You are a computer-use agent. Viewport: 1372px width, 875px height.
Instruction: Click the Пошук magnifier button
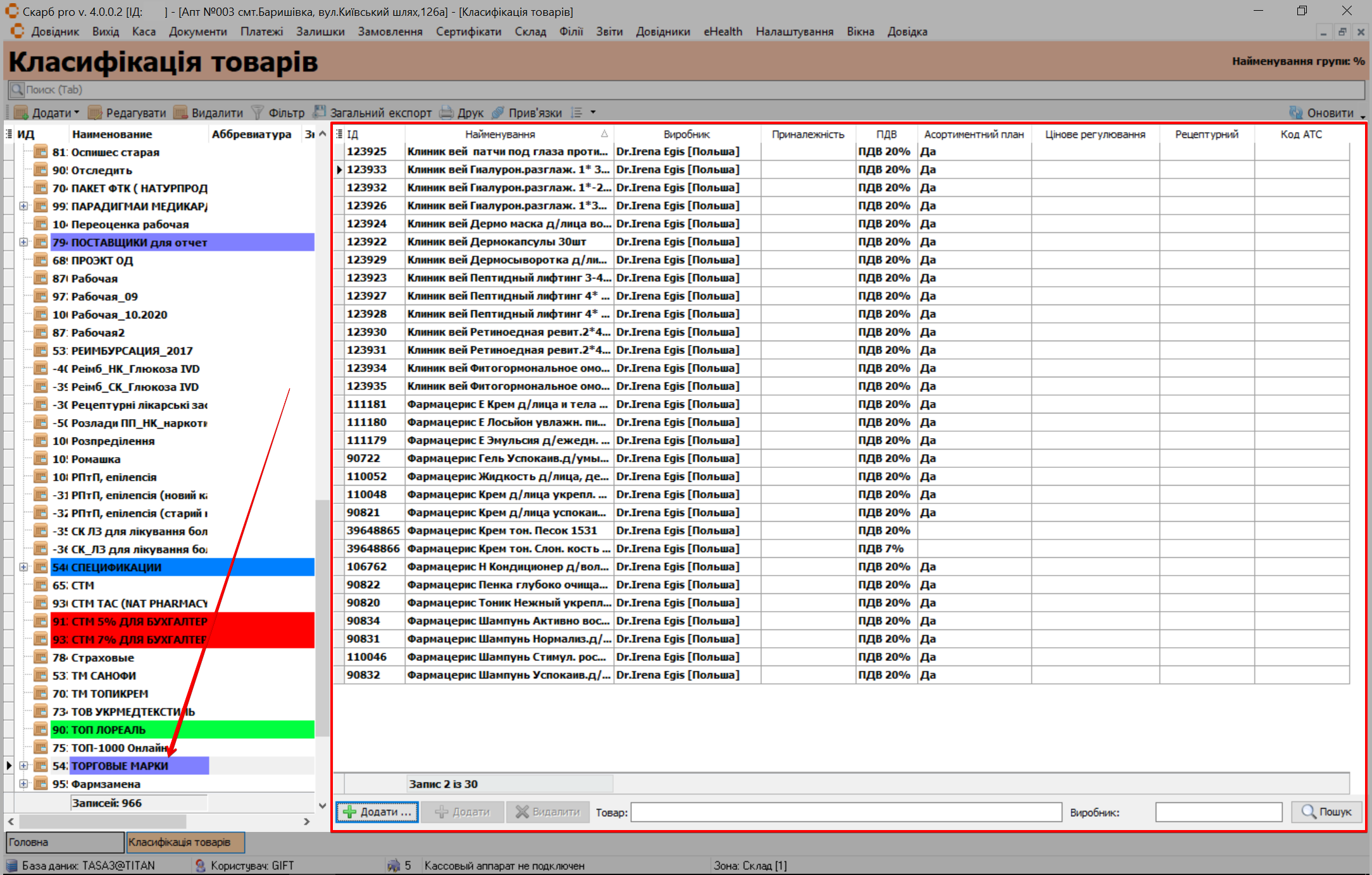[x=1326, y=812]
